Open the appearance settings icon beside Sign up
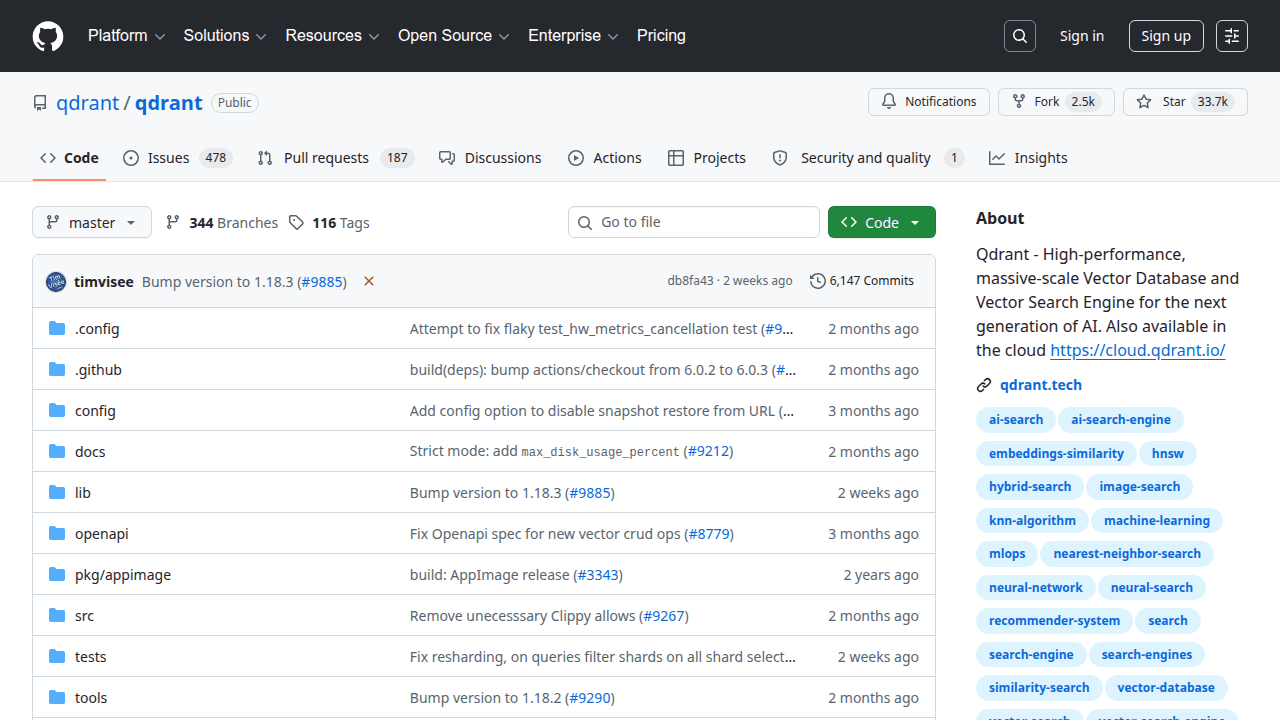The width and height of the screenshot is (1280, 720). (x=1232, y=36)
